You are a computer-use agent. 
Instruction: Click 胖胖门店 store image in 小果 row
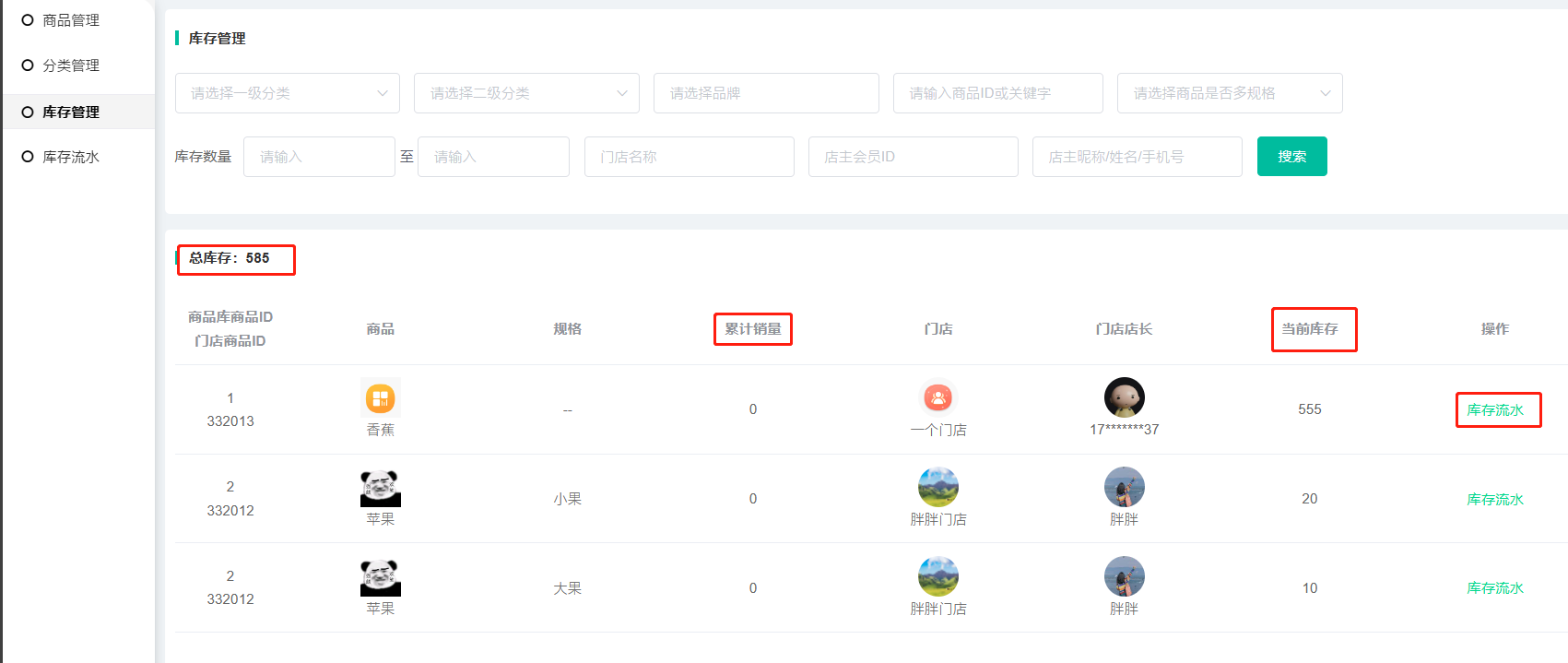[x=937, y=487]
